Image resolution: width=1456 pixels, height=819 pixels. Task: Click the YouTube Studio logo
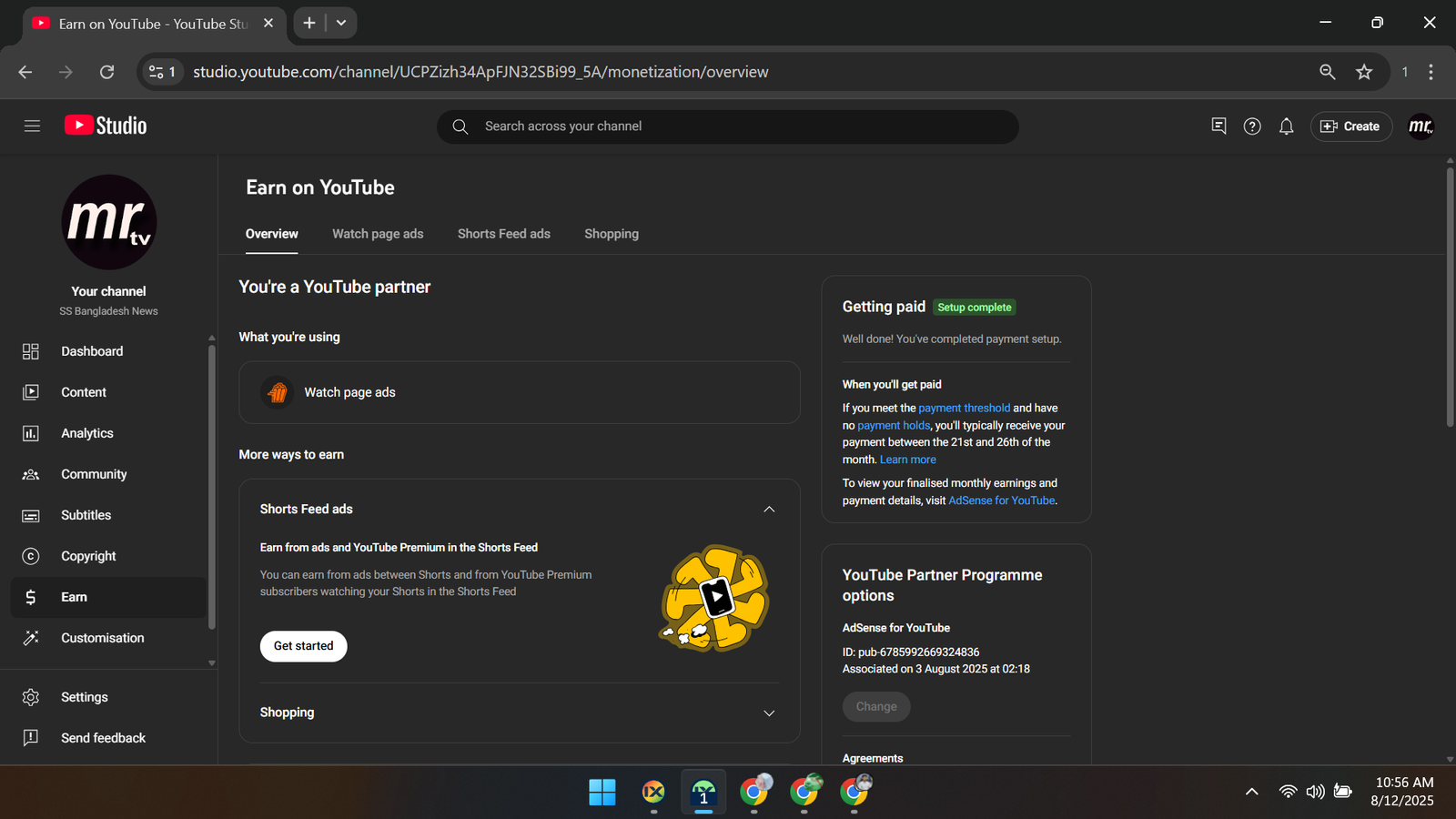click(x=106, y=126)
